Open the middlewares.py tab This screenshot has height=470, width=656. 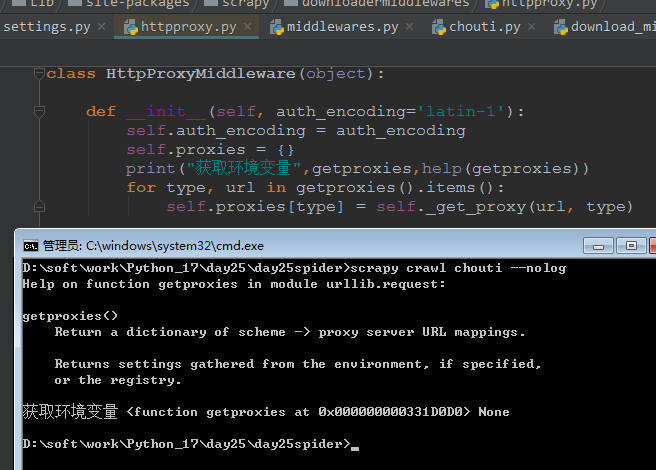point(342,27)
